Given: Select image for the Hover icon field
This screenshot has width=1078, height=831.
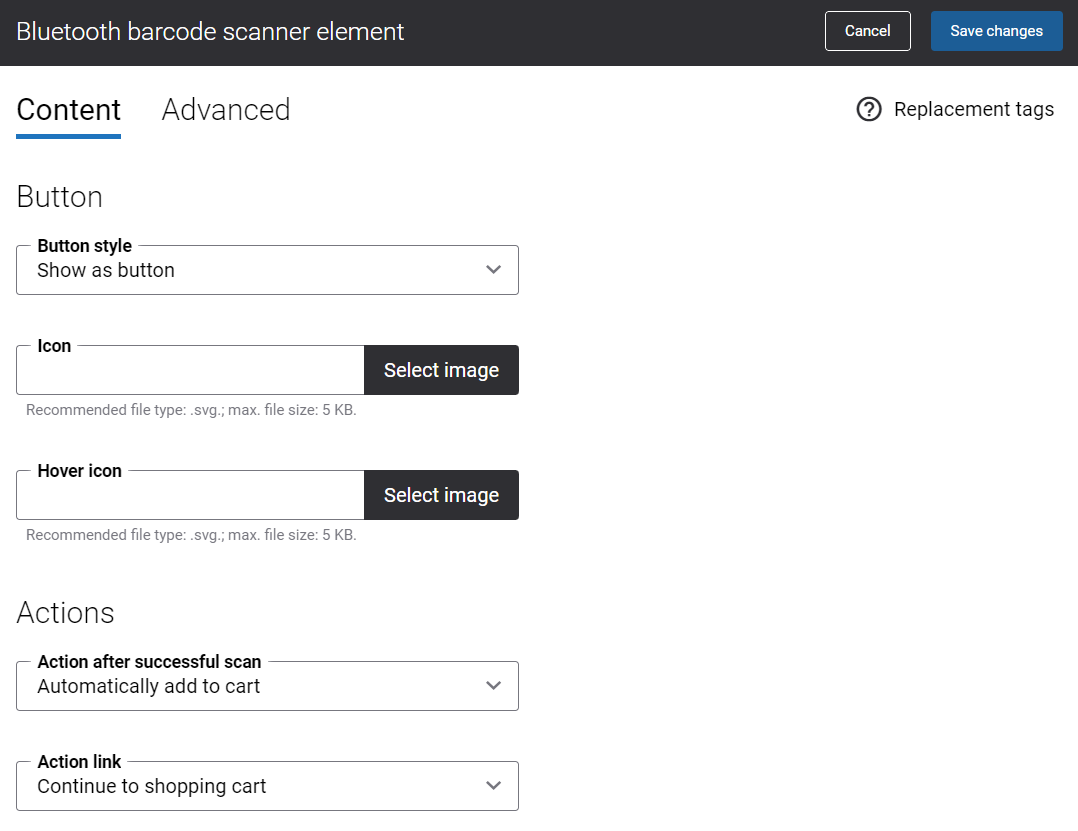Looking at the screenshot, I should pos(441,495).
